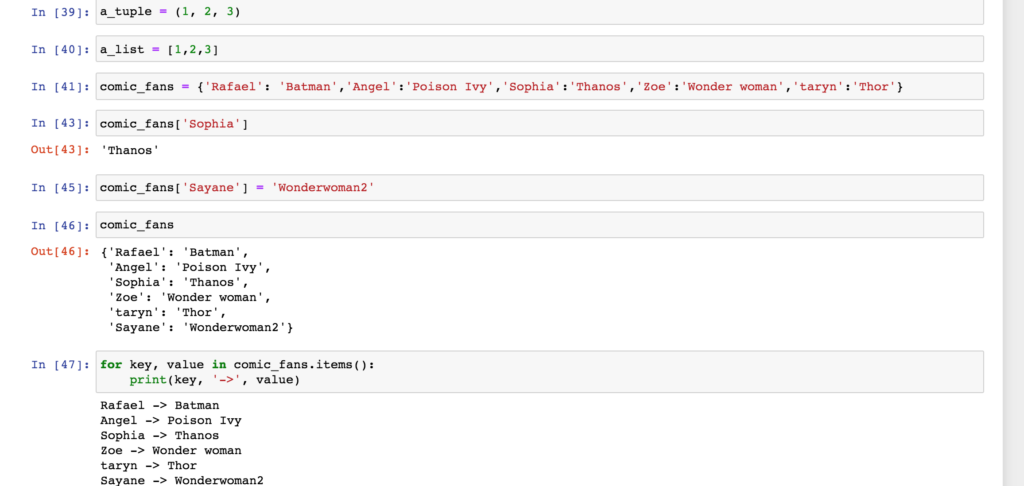The image size is (1024, 486).
Task: Click the 'Thanos' output text
Action: pyautogui.click(x=131, y=150)
